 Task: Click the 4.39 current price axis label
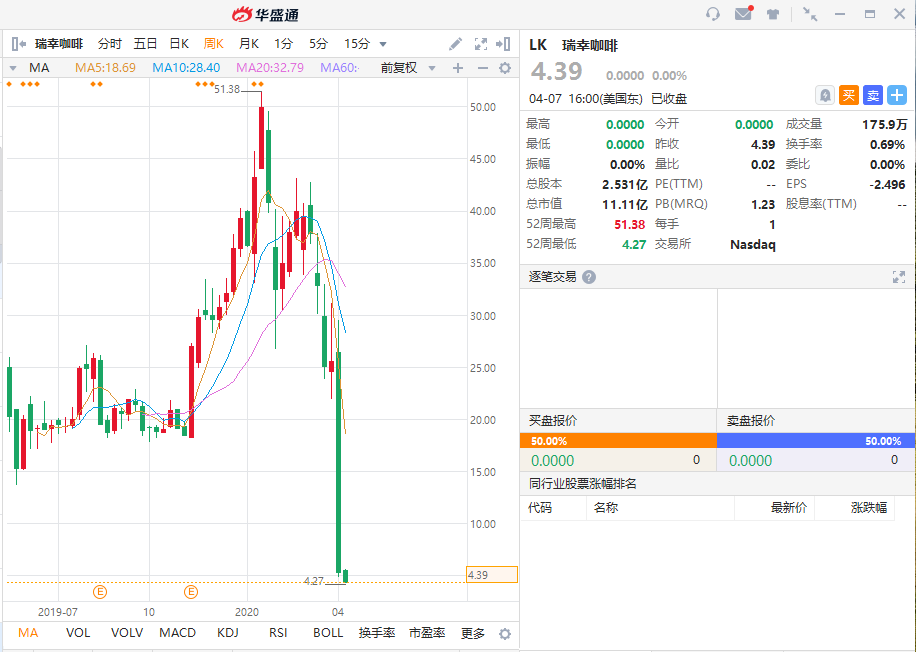point(492,575)
